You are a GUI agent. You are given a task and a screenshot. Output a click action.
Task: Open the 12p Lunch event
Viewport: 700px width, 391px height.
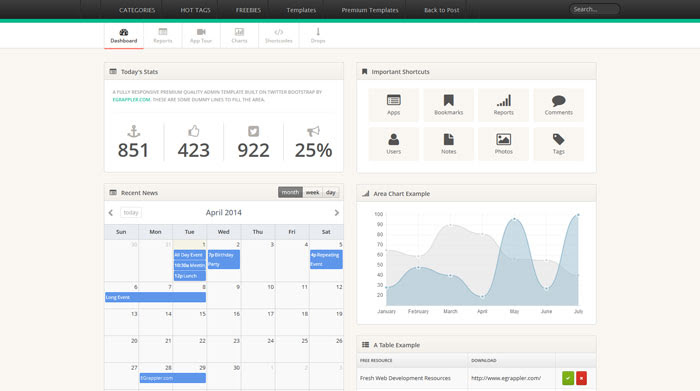(190, 276)
